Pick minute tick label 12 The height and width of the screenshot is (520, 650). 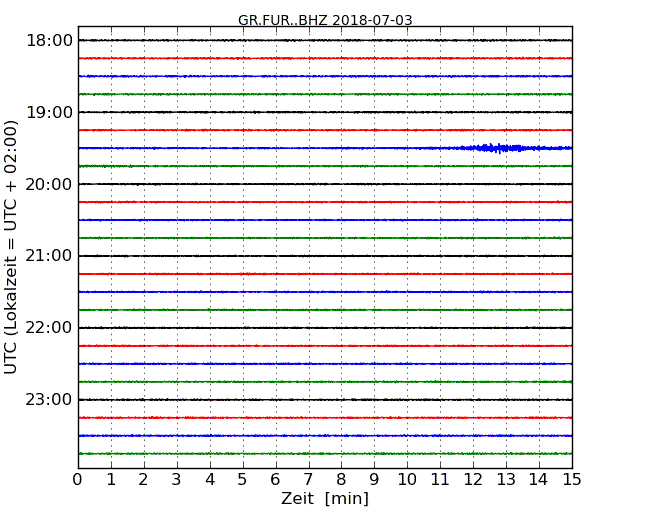pyautogui.click(x=473, y=479)
